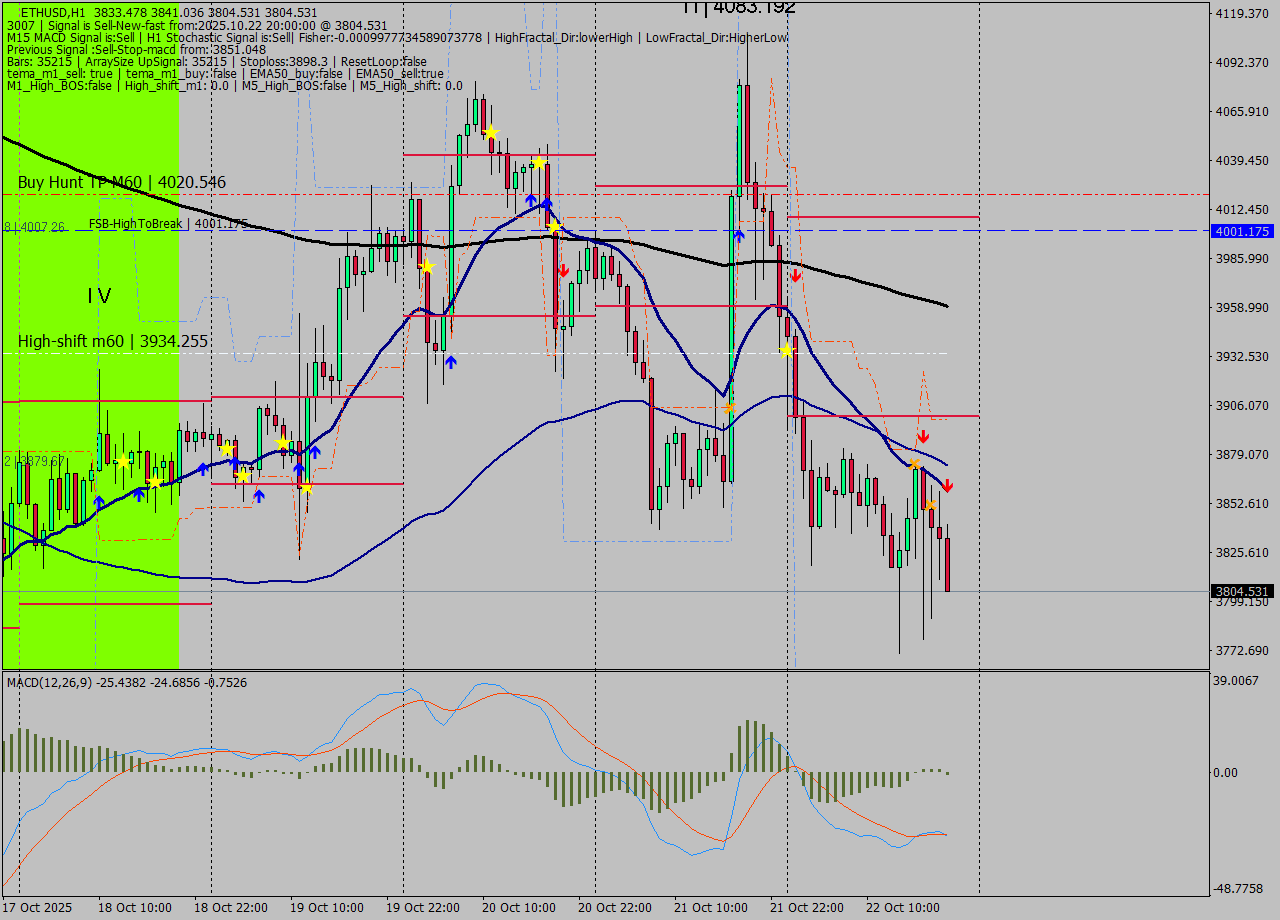Select the IV wave label in the green zone

tap(98, 295)
